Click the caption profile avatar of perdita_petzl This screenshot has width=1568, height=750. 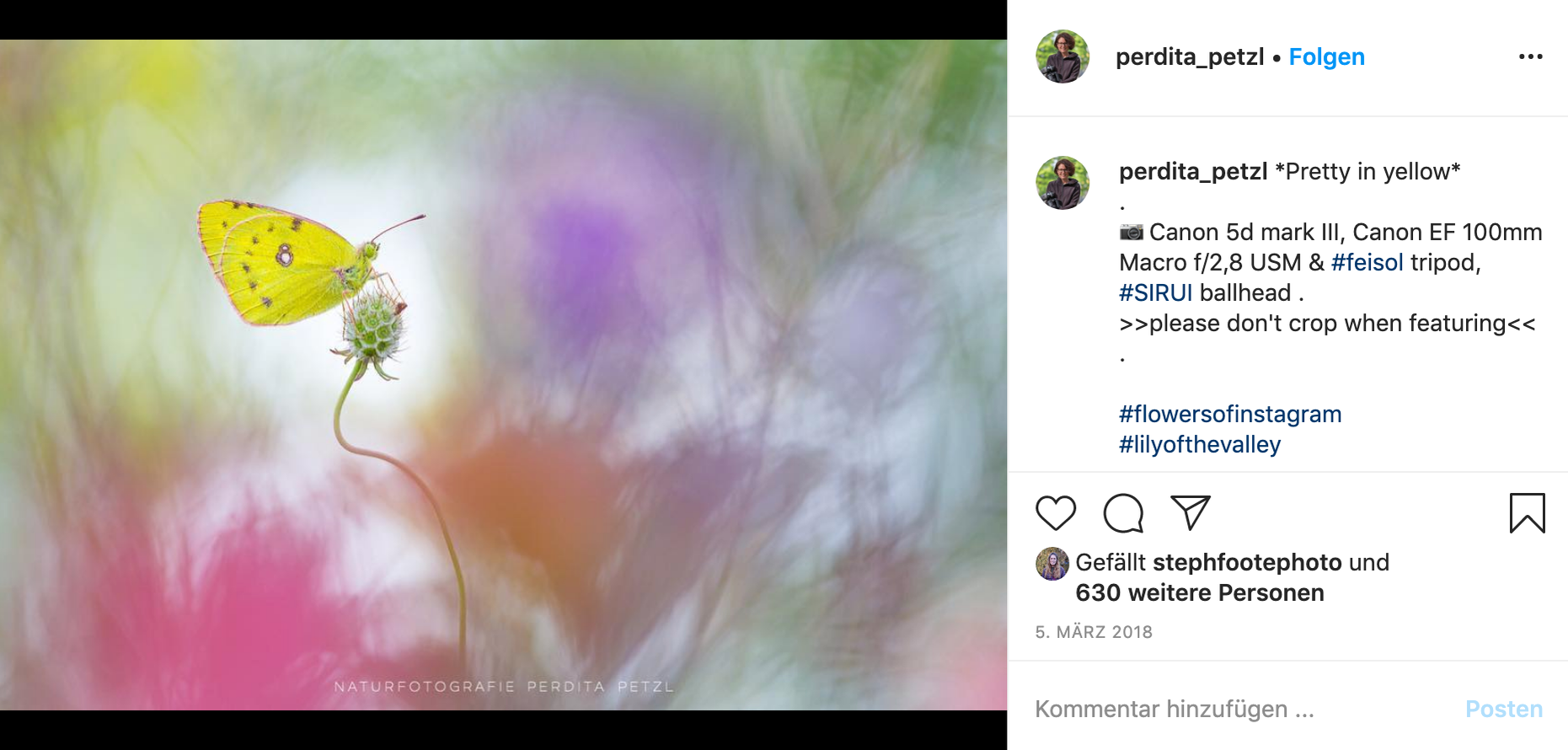click(1062, 183)
